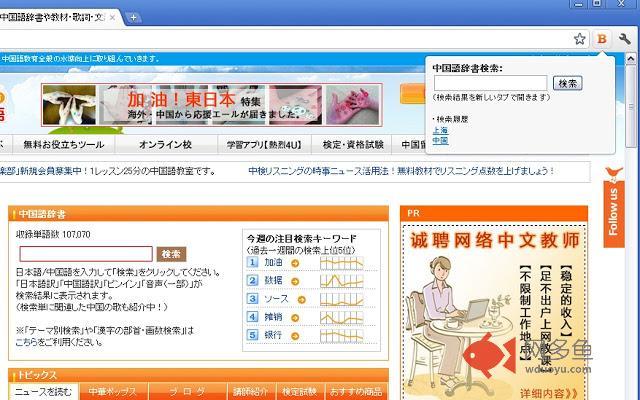640x400 pixels.
Task: Open the wrench settings menu
Action: click(x=624, y=39)
